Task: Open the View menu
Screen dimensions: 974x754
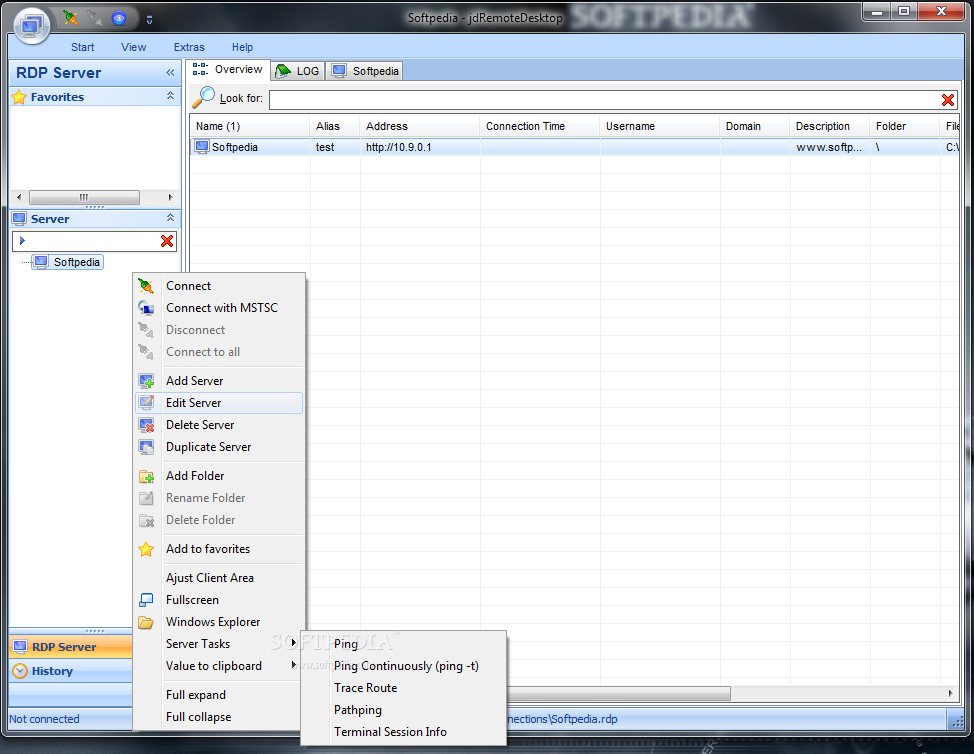Action: (134, 47)
